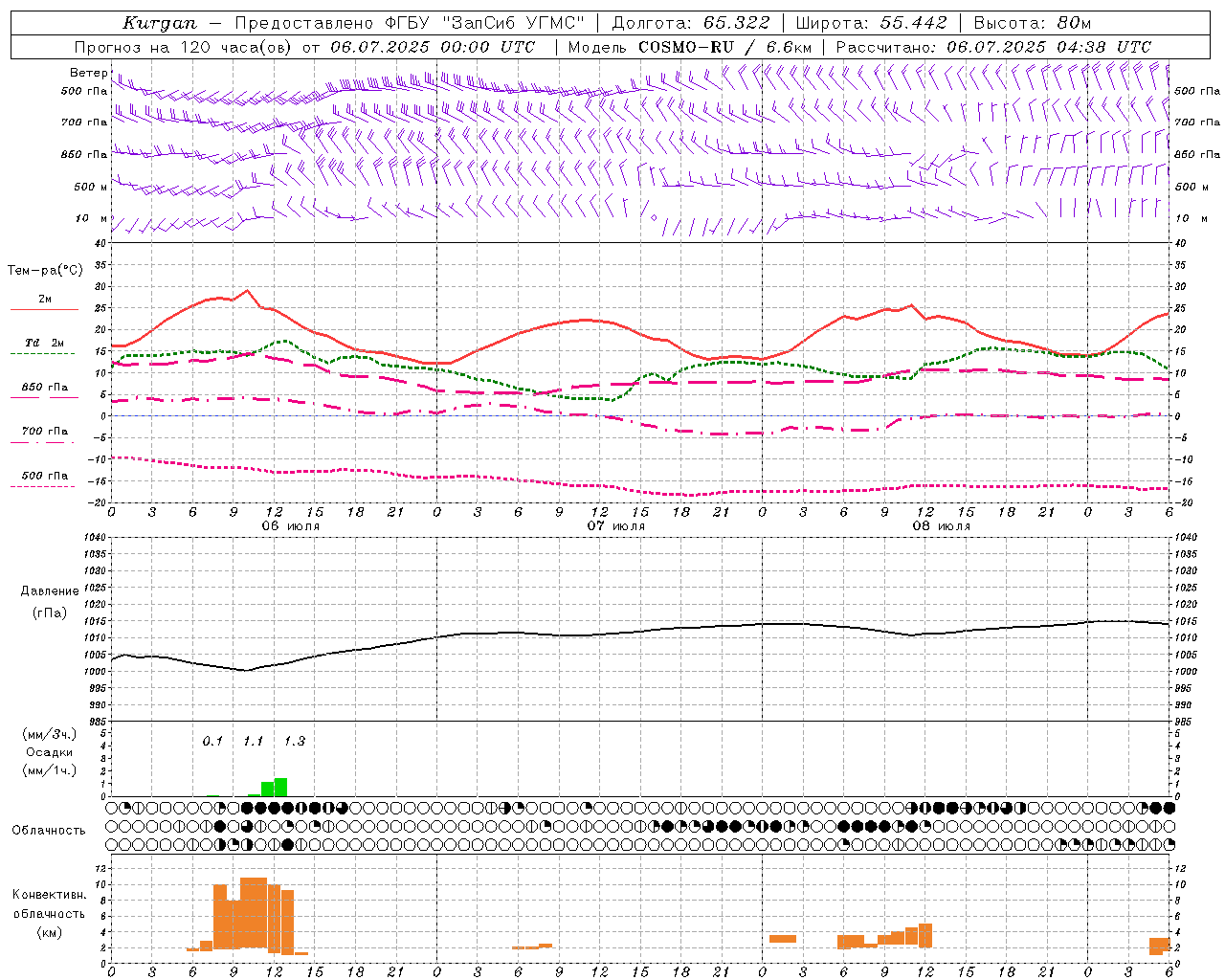The height and width of the screenshot is (980, 1225).
Task: Click the "08 июля" date label
Action: tap(942, 526)
